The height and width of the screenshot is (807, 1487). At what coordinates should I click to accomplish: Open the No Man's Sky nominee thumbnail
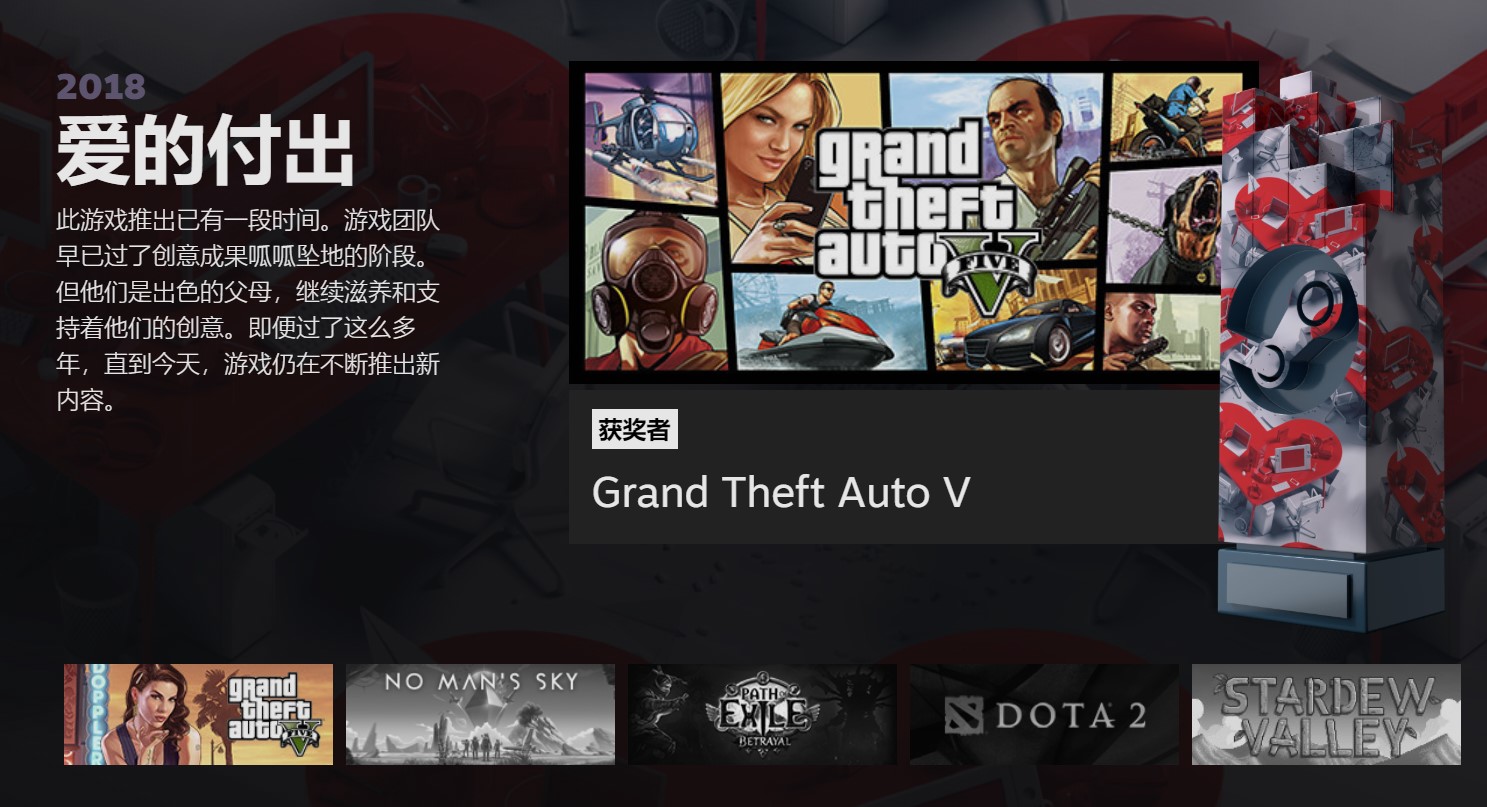[x=480, y=714]
